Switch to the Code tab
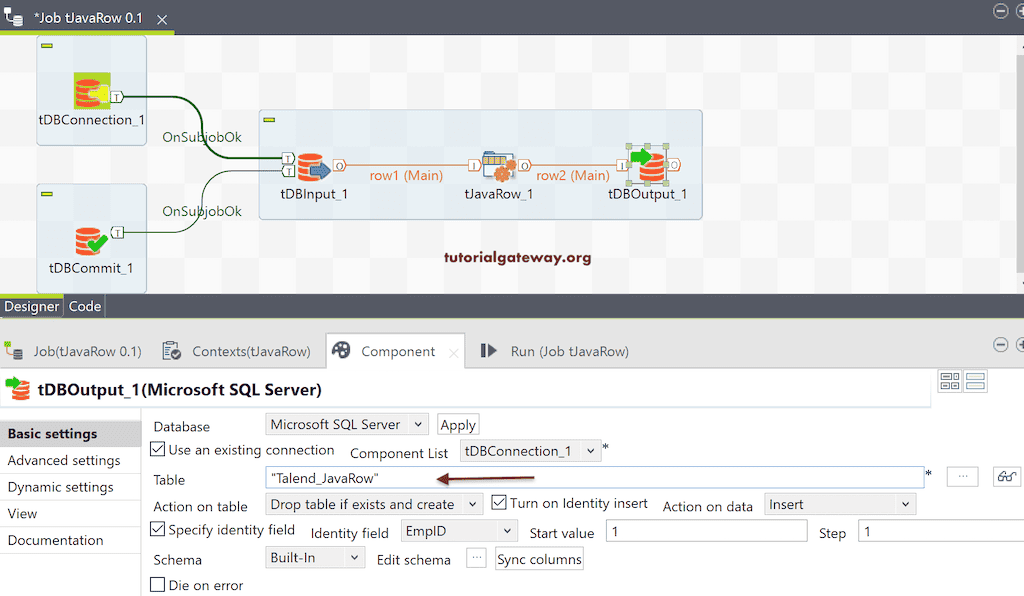The height and width of the screenshot is (596, 1024). [84, 306]
